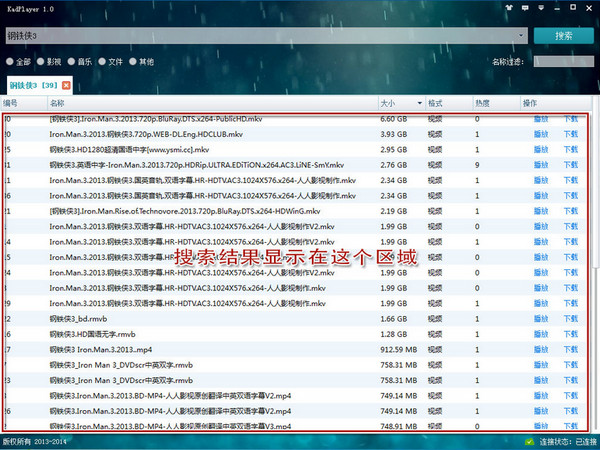The width and height of the screenshot is (600, 450).
Task: Select the 影视 filter radio button
Action: [x=43, y=61]
